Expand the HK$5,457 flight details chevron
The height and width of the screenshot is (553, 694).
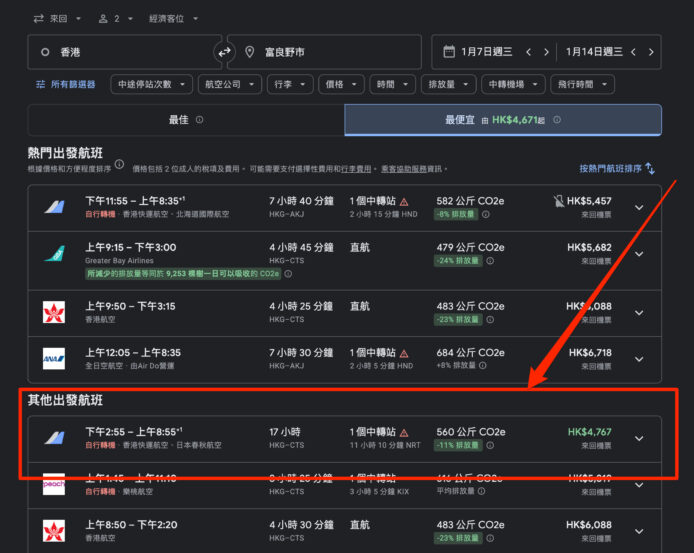pos(639,208)
